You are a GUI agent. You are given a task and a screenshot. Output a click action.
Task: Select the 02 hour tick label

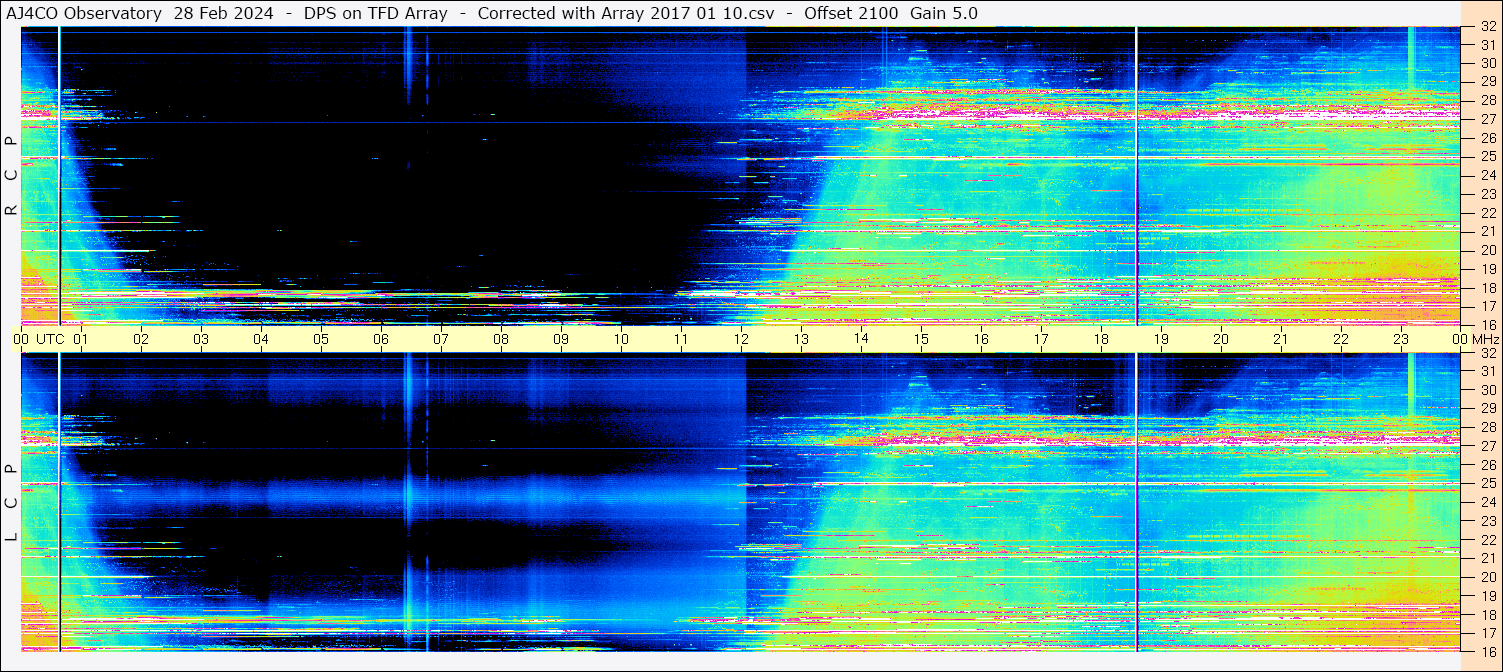tap(141, 339)
